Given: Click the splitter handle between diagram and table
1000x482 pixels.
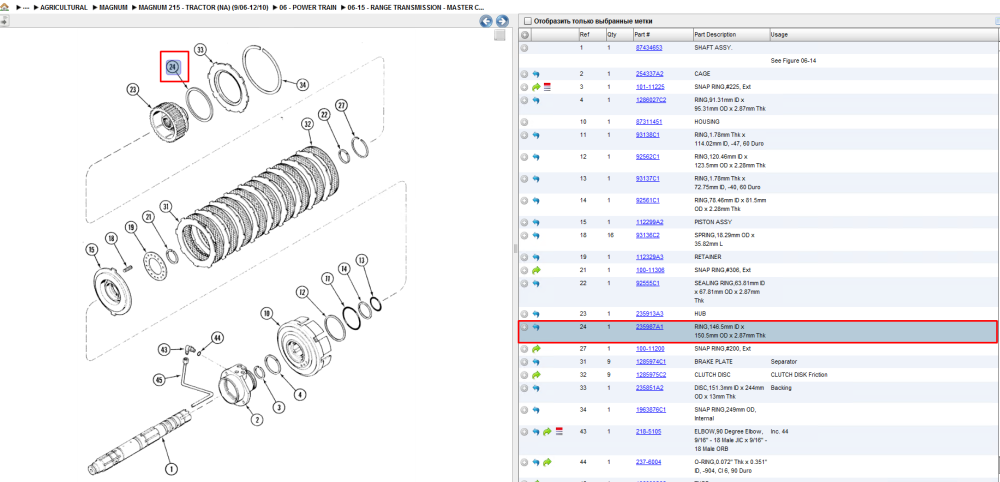Looking at the screenshot, I should coord(515,249).
